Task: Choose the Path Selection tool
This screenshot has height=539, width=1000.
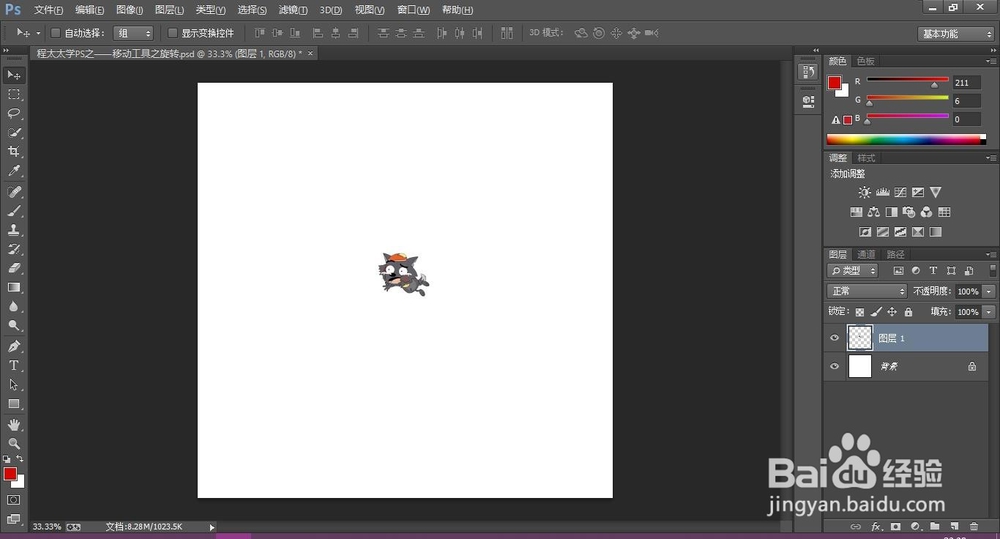Action: coord(13,385)
